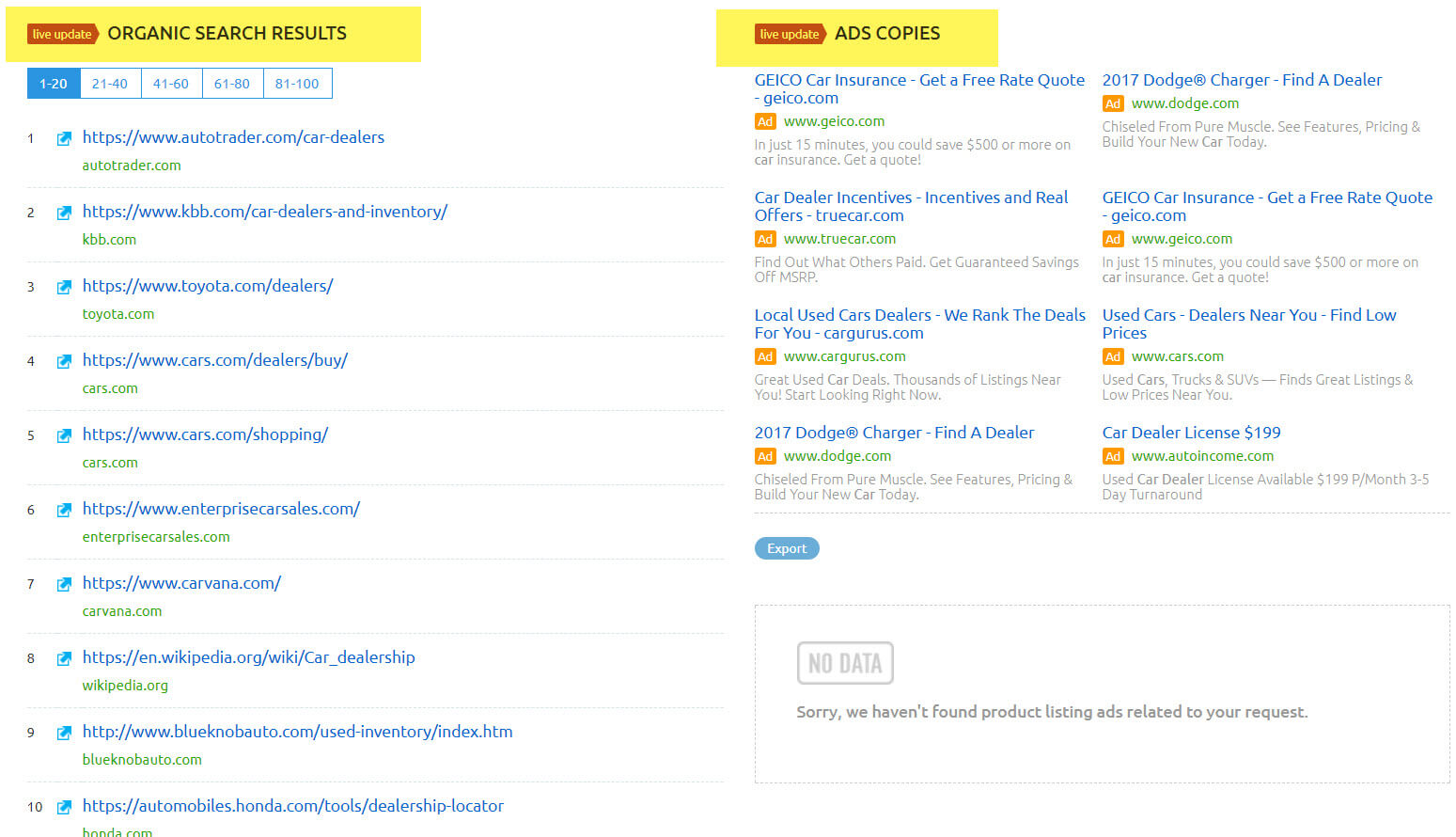This screenshot has height=837, width=1456.
Task: Click the ADS COPIES heading
Action: 887,34
